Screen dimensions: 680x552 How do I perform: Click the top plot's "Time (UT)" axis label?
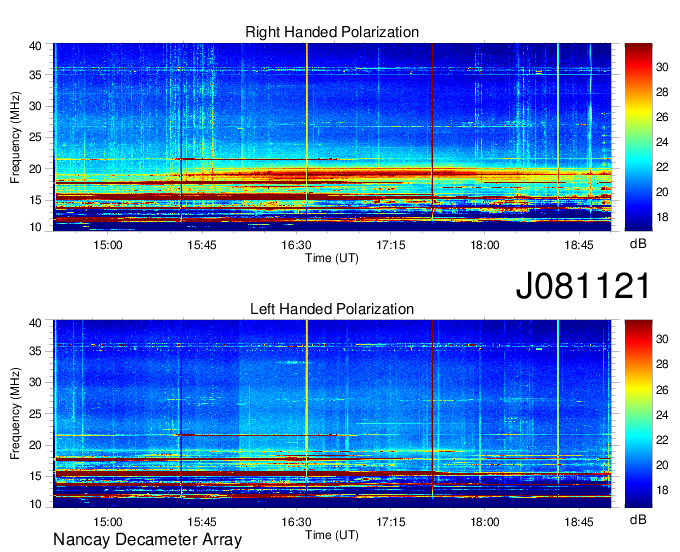[x=332, y=258]
